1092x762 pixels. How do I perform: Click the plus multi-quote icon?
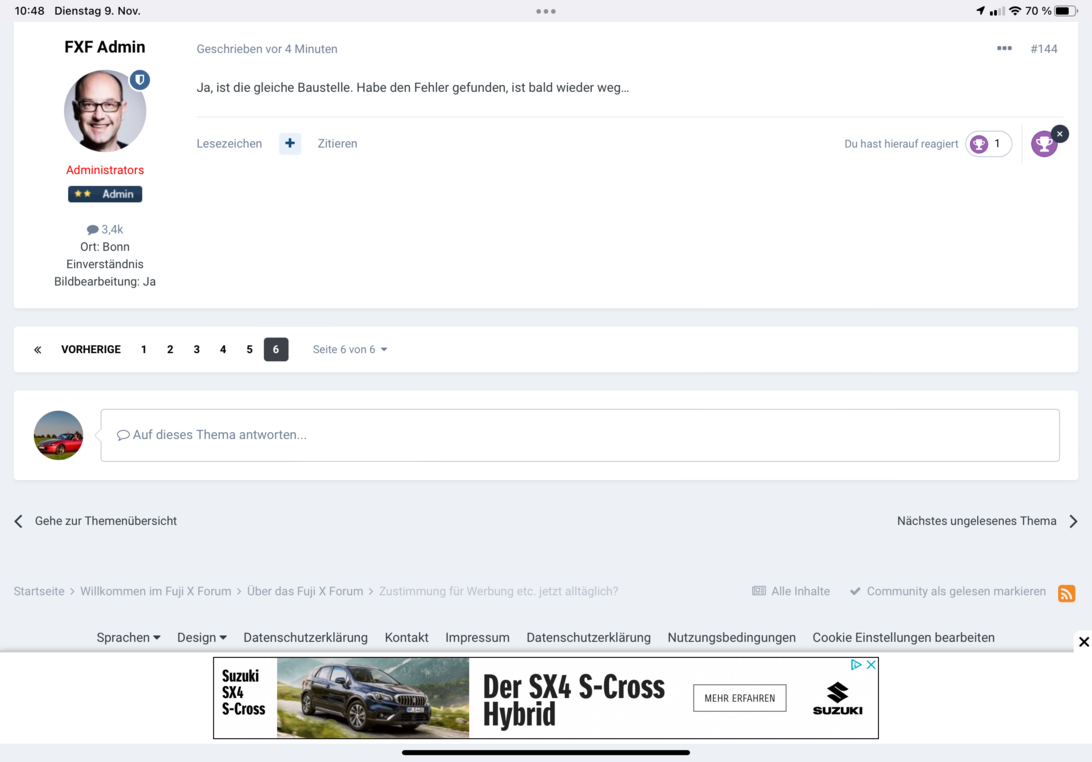tap(290, 144)
